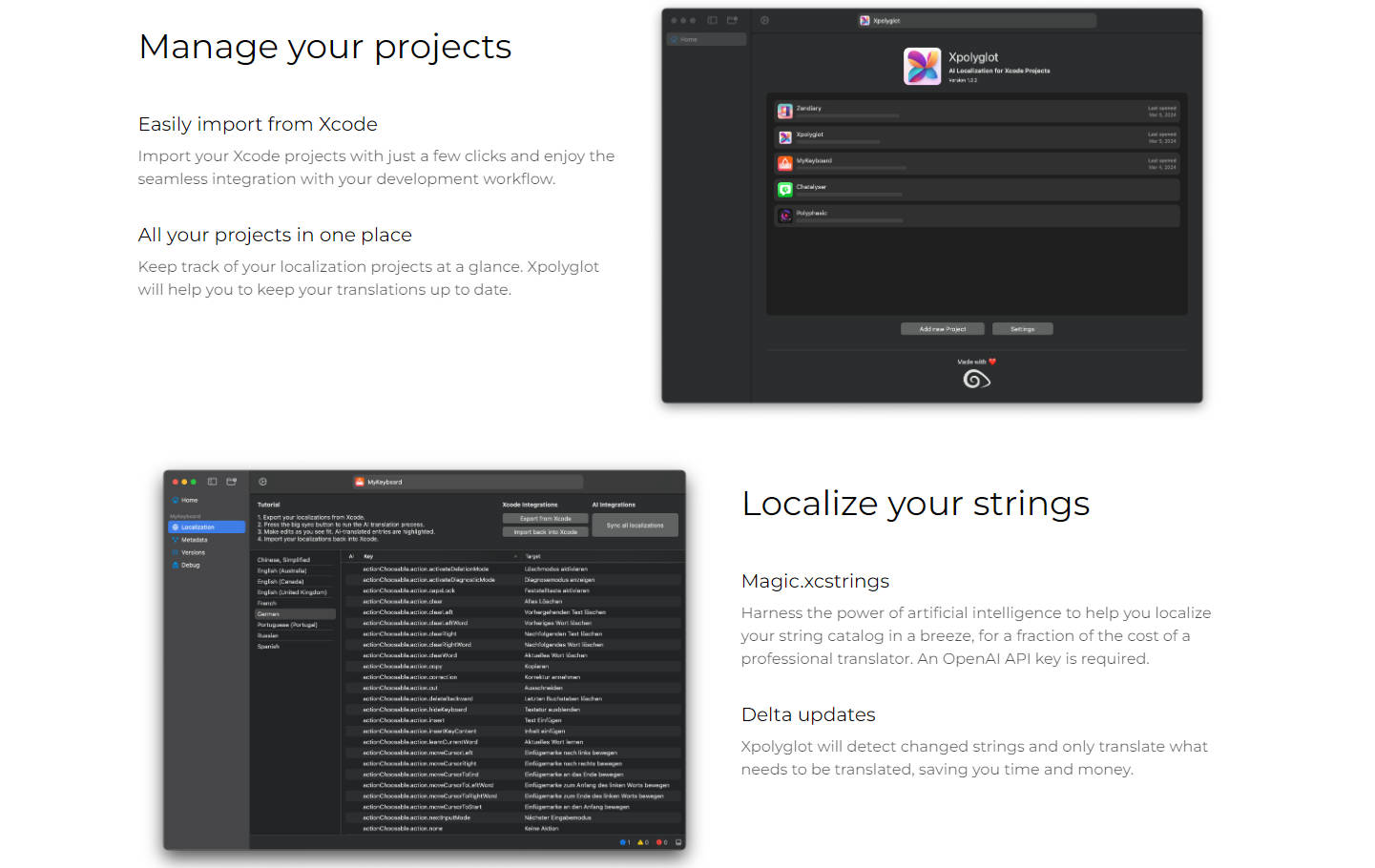Switch to the Metadata sidebar item
The image size is (1375, 868).
pos(195,540)
